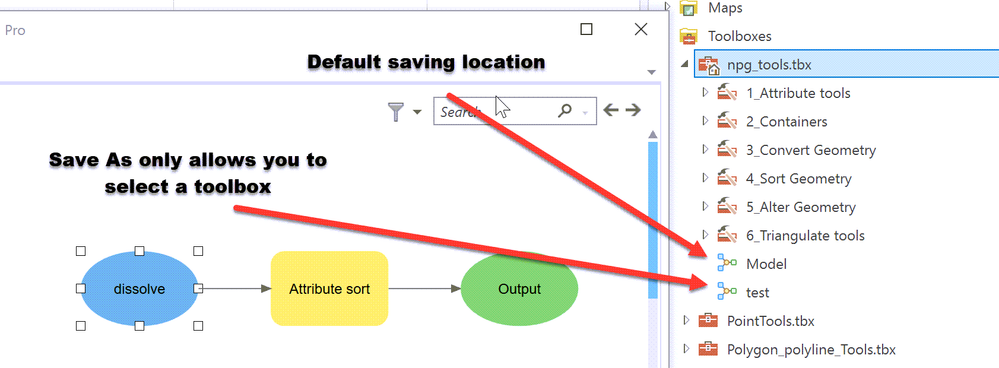Open the search options dropdown arrow
Screen dimensions: 999x368
[x=585, y=113]
